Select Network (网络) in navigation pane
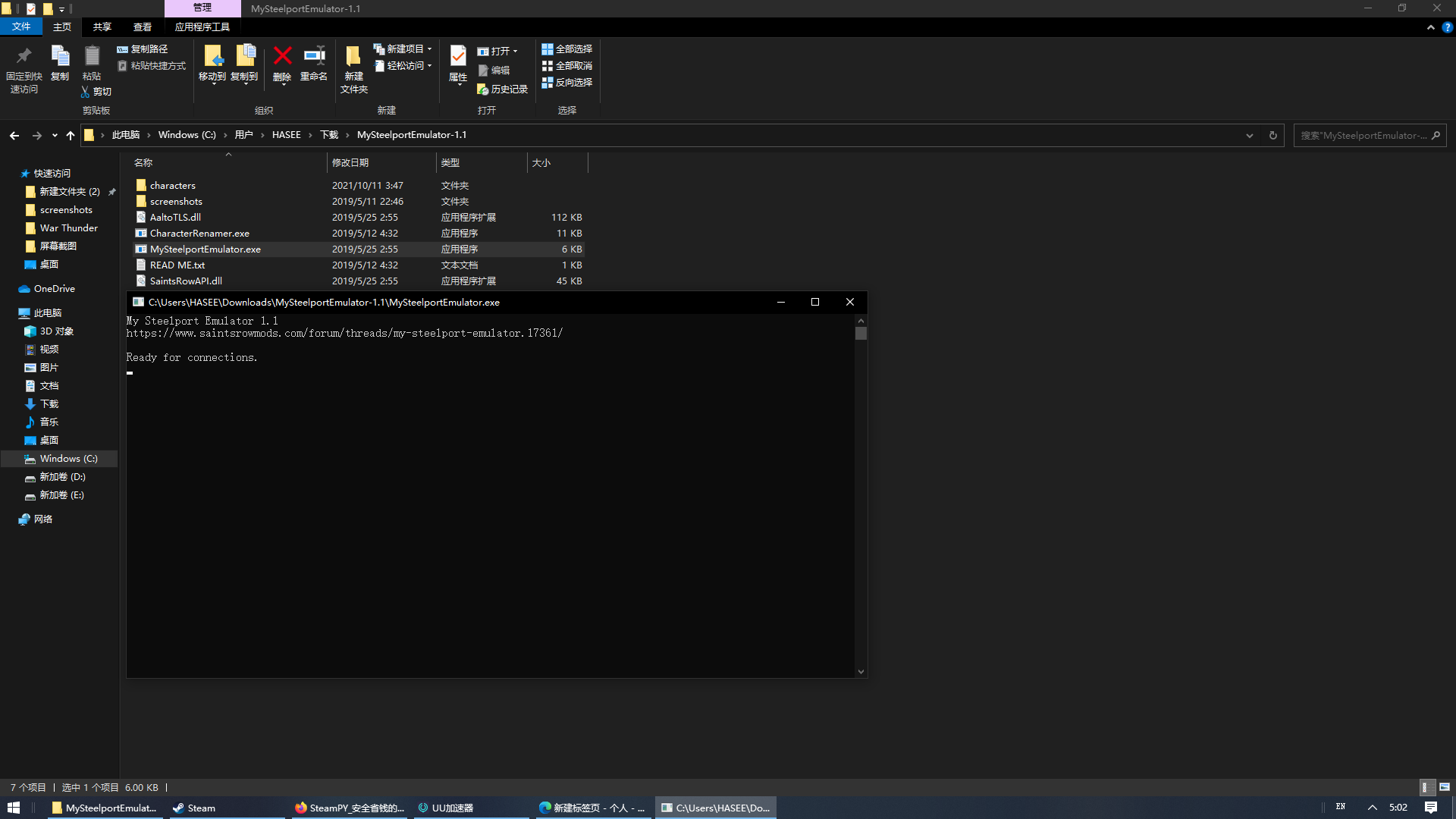1456x819 pixels. [x=43, y=519]
